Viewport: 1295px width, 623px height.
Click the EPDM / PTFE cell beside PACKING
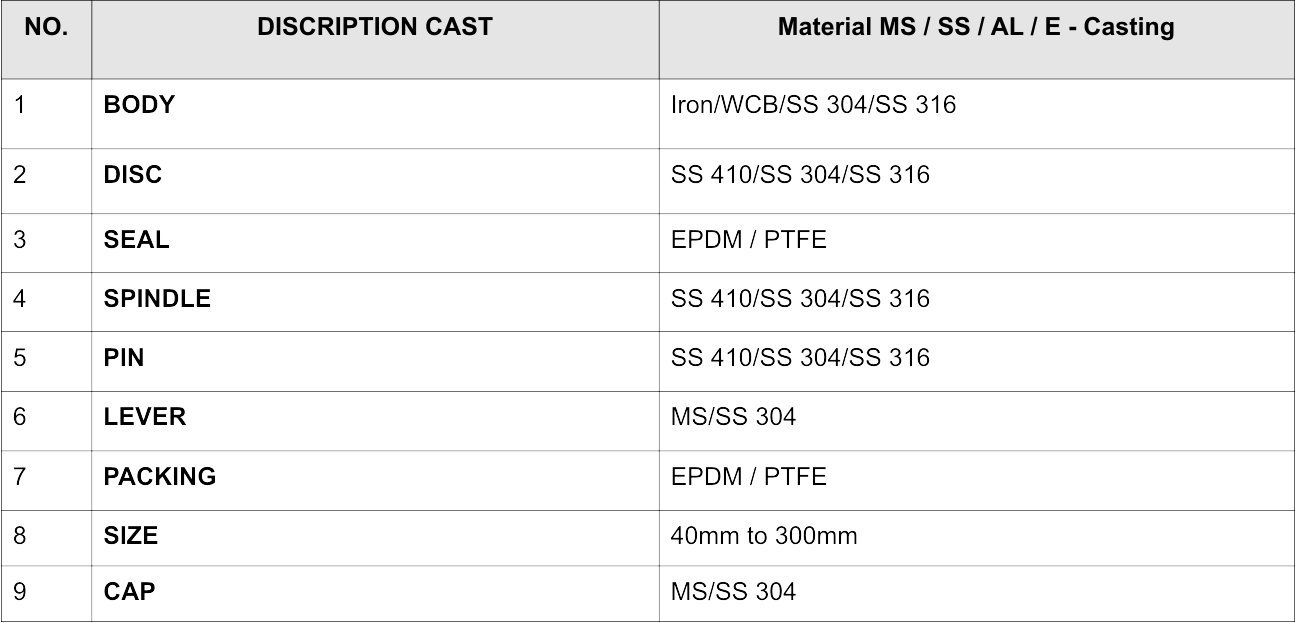pos(976,478)
